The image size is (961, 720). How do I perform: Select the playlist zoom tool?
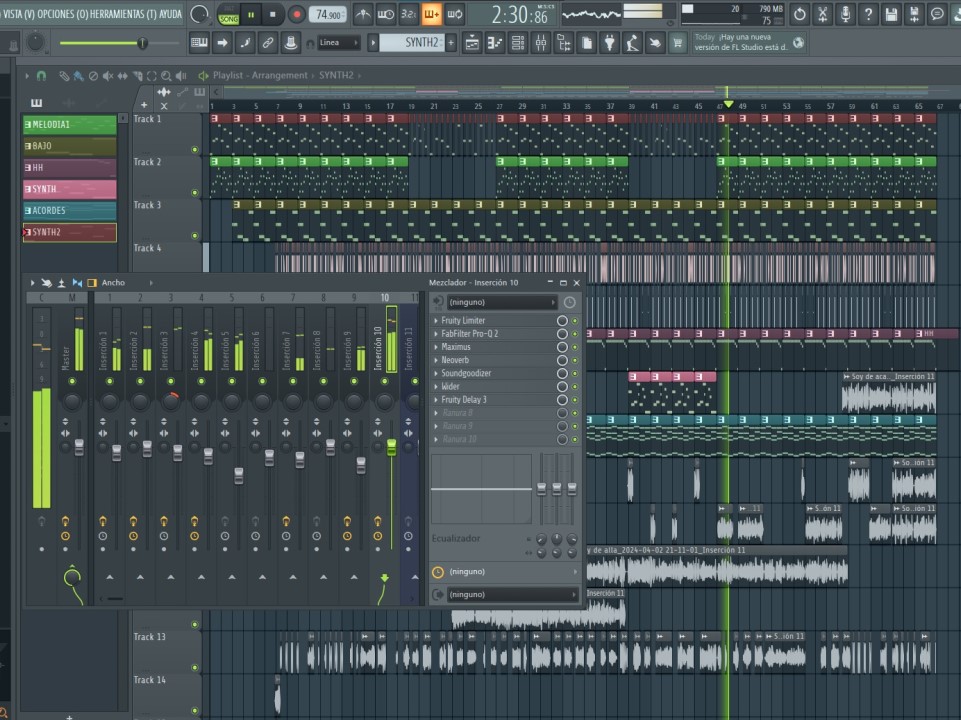click(x=166, y=76)
